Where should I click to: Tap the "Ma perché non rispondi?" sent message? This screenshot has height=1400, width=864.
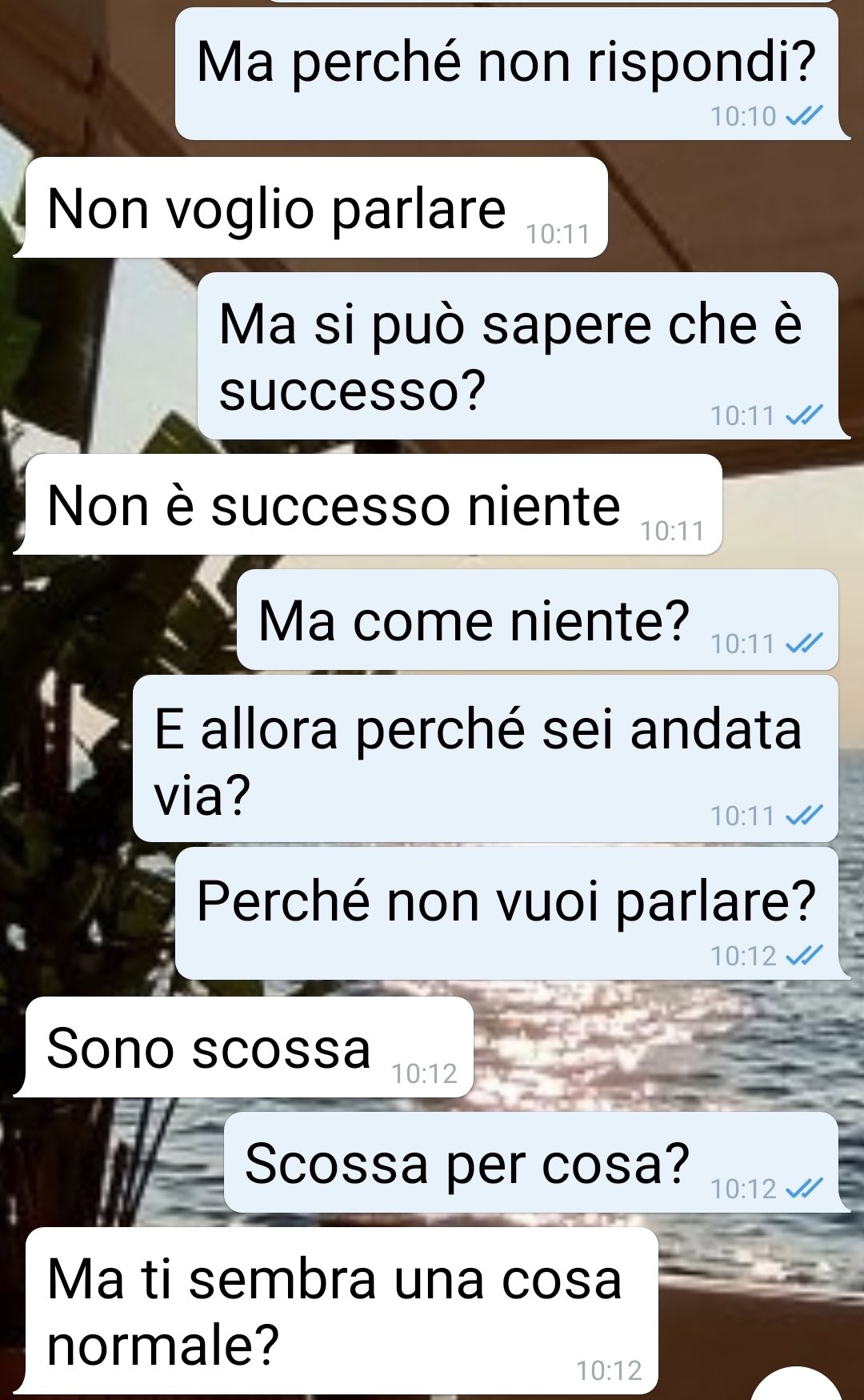(x=512, y=74)
